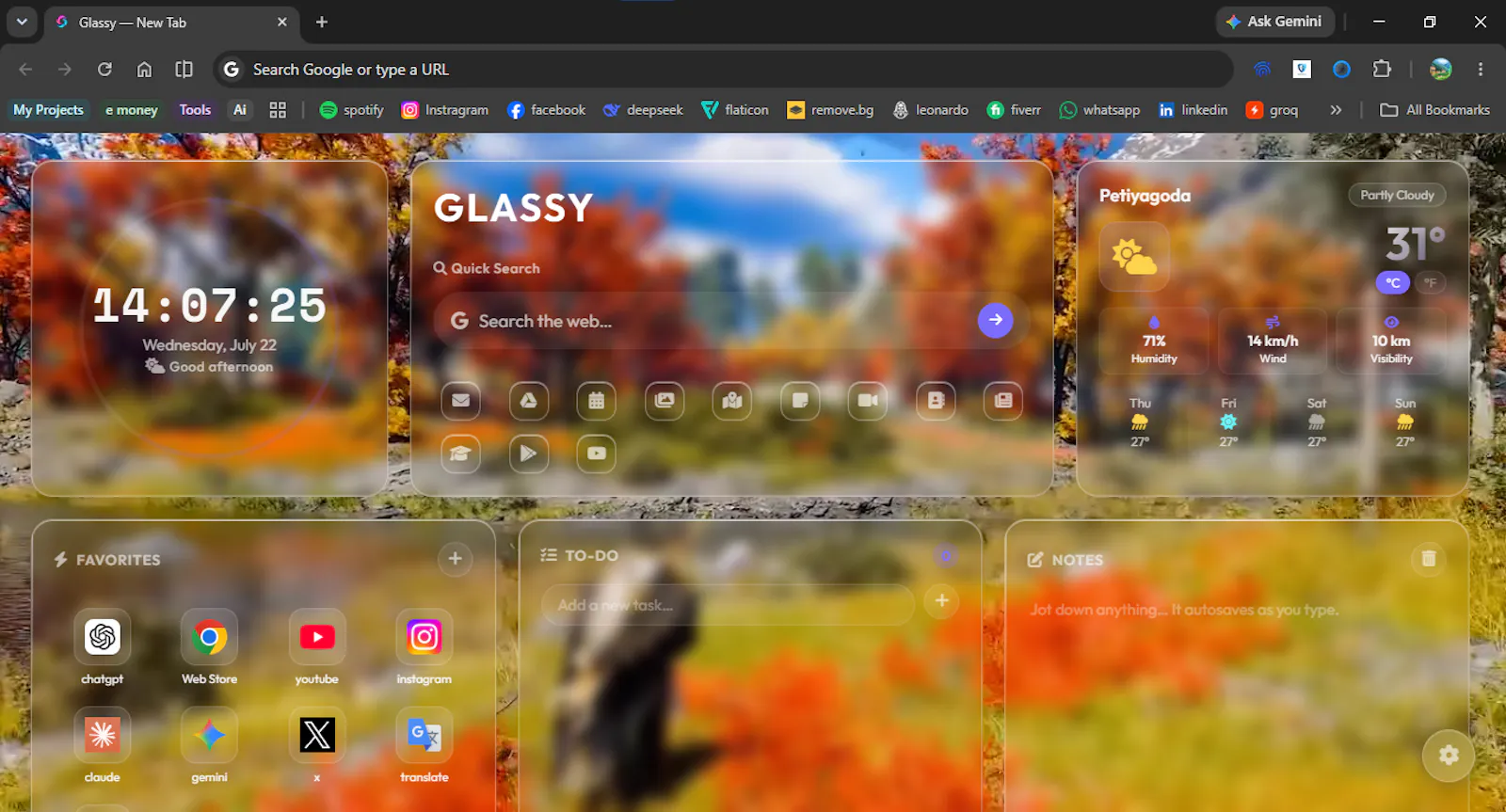Add a new favorite with plus button
The height and width of the screenshot is (812, 1506).
tap(456, 558)
